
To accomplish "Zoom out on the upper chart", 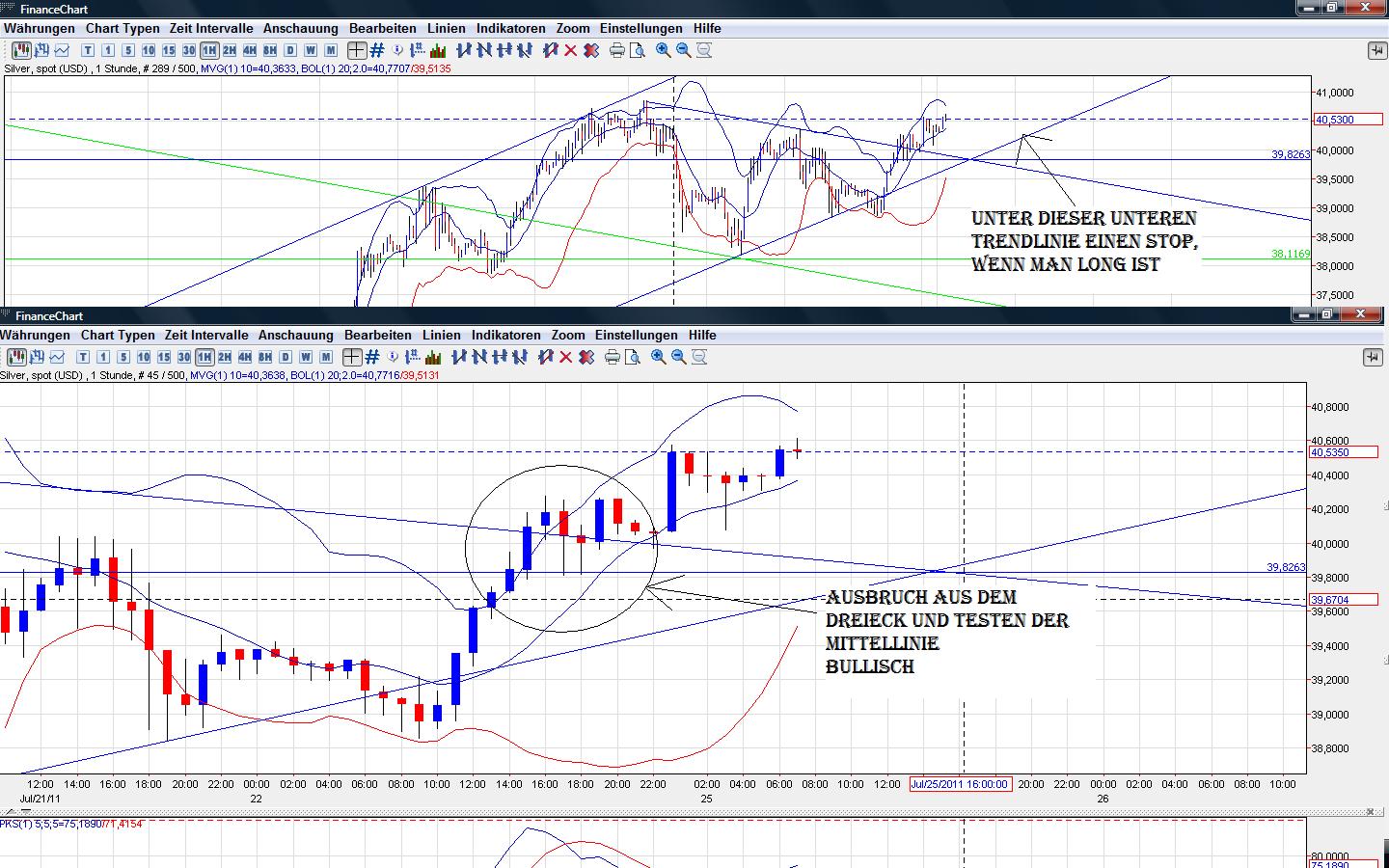I will click(684, 50).
